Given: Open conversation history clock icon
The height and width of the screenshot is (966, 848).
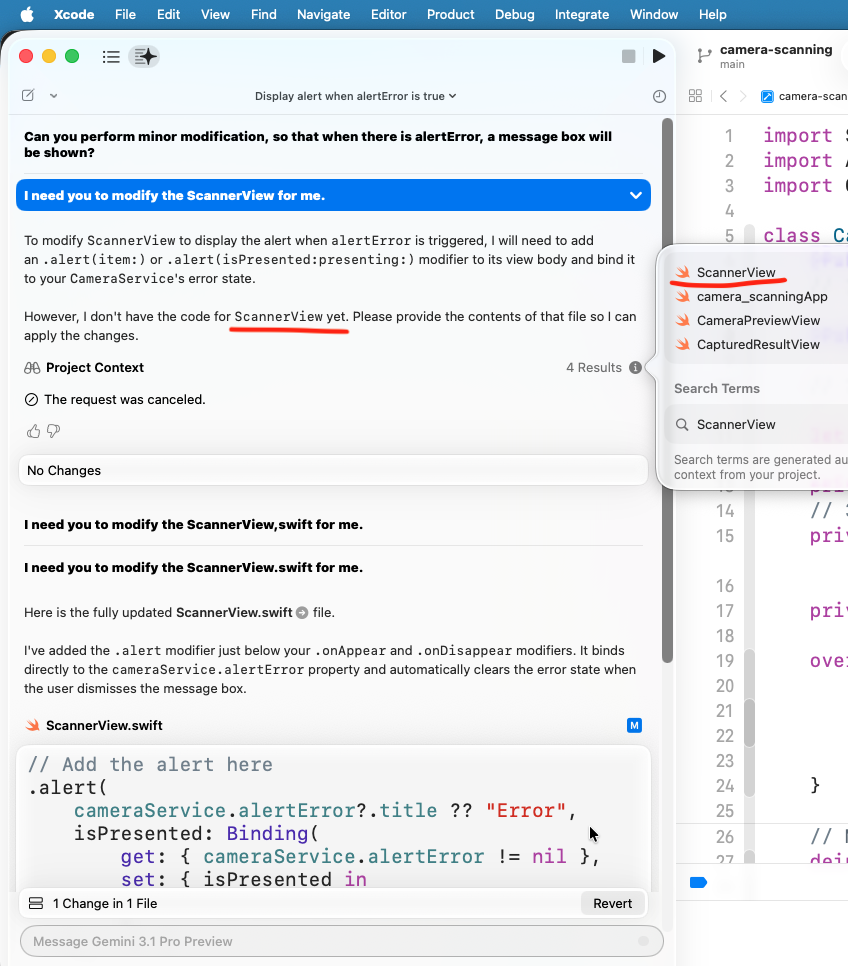Looking at the screenshot, I should [658, 96].
